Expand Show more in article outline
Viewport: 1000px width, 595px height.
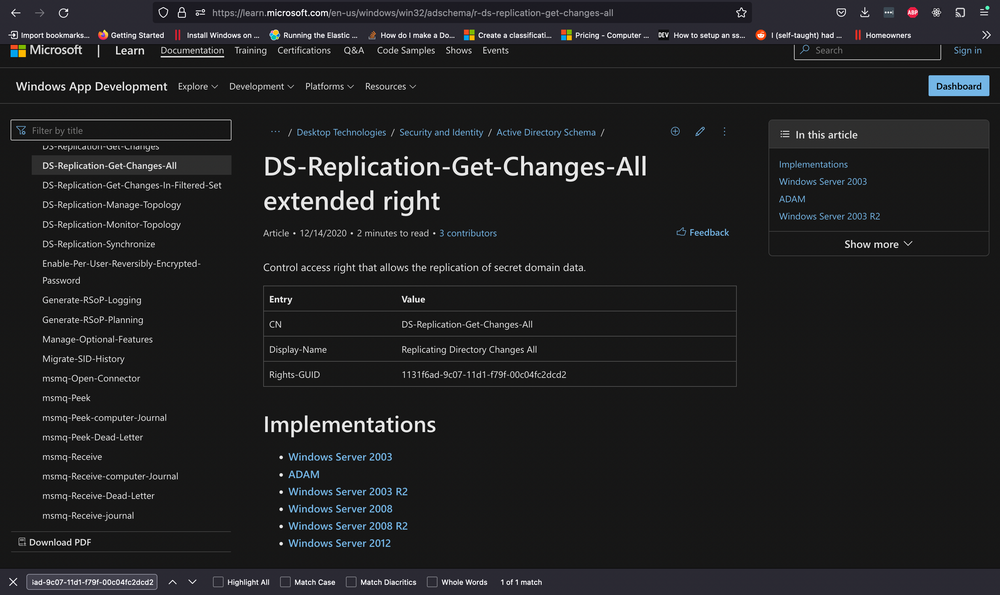(878, 244)
